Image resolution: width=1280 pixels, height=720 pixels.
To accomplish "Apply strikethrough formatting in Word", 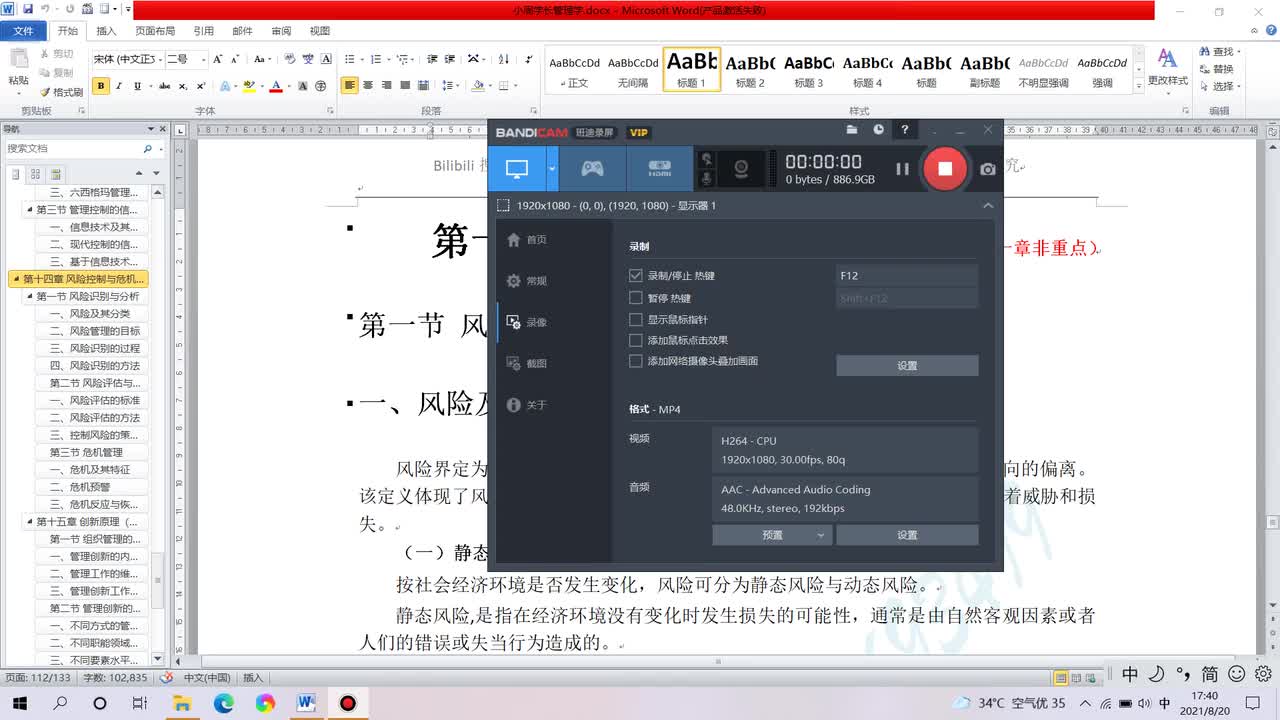I will 163,86.
